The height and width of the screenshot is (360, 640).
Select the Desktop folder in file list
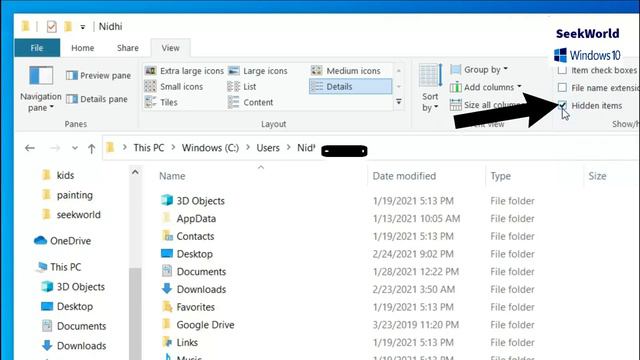(194, 254)
